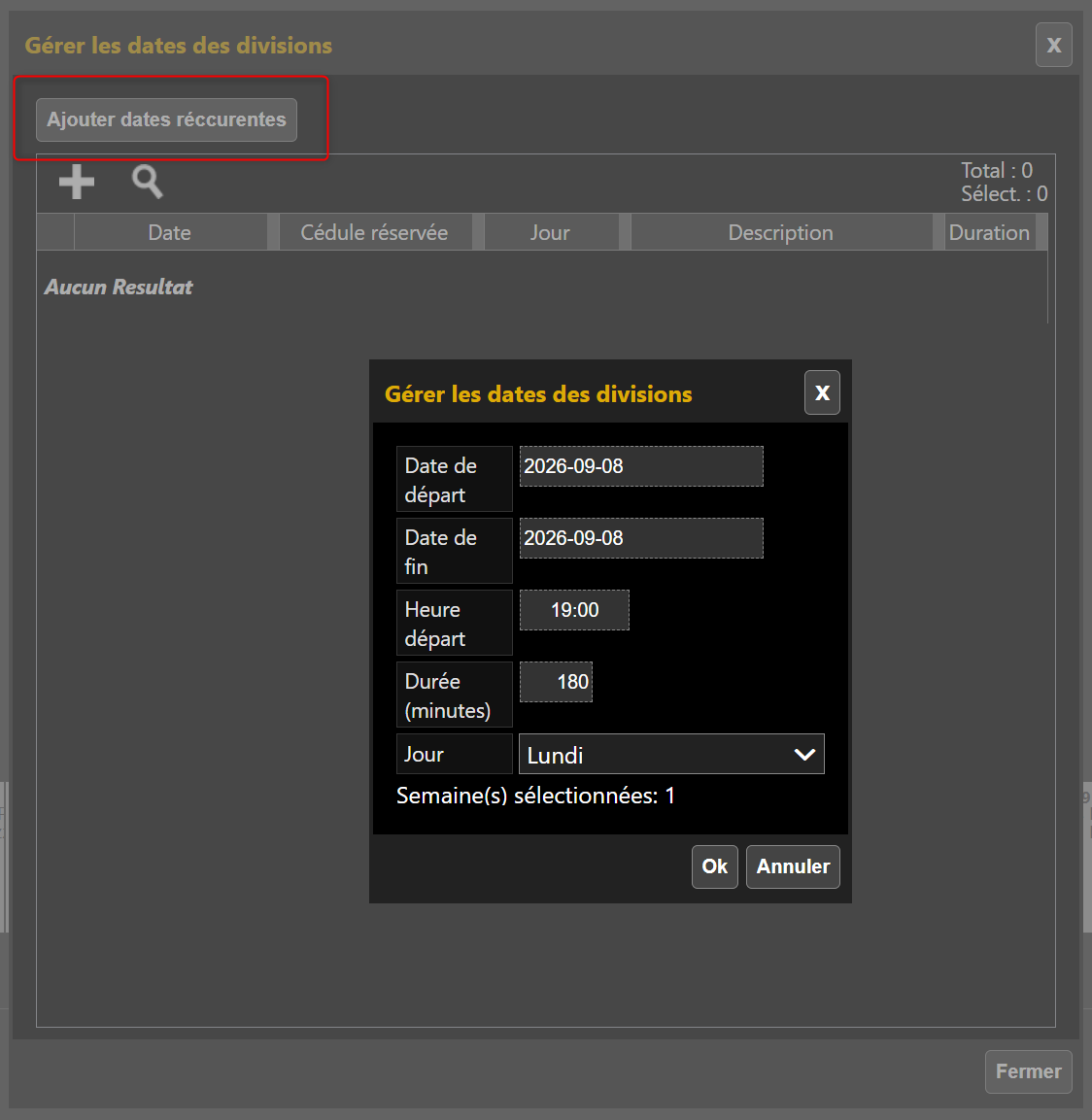Sort by the Date column header
1092x1120 pixels.
(170, 232)
